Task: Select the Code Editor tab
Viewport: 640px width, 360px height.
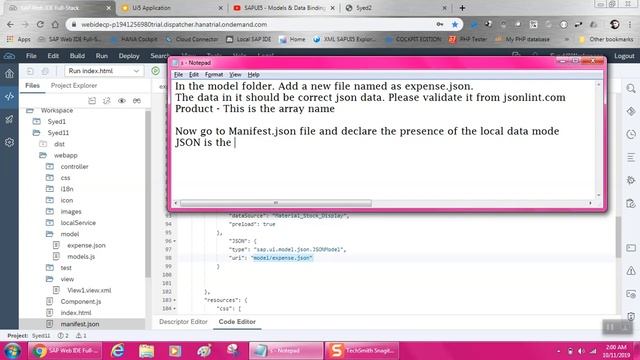Action: click(x=237, y=322)
